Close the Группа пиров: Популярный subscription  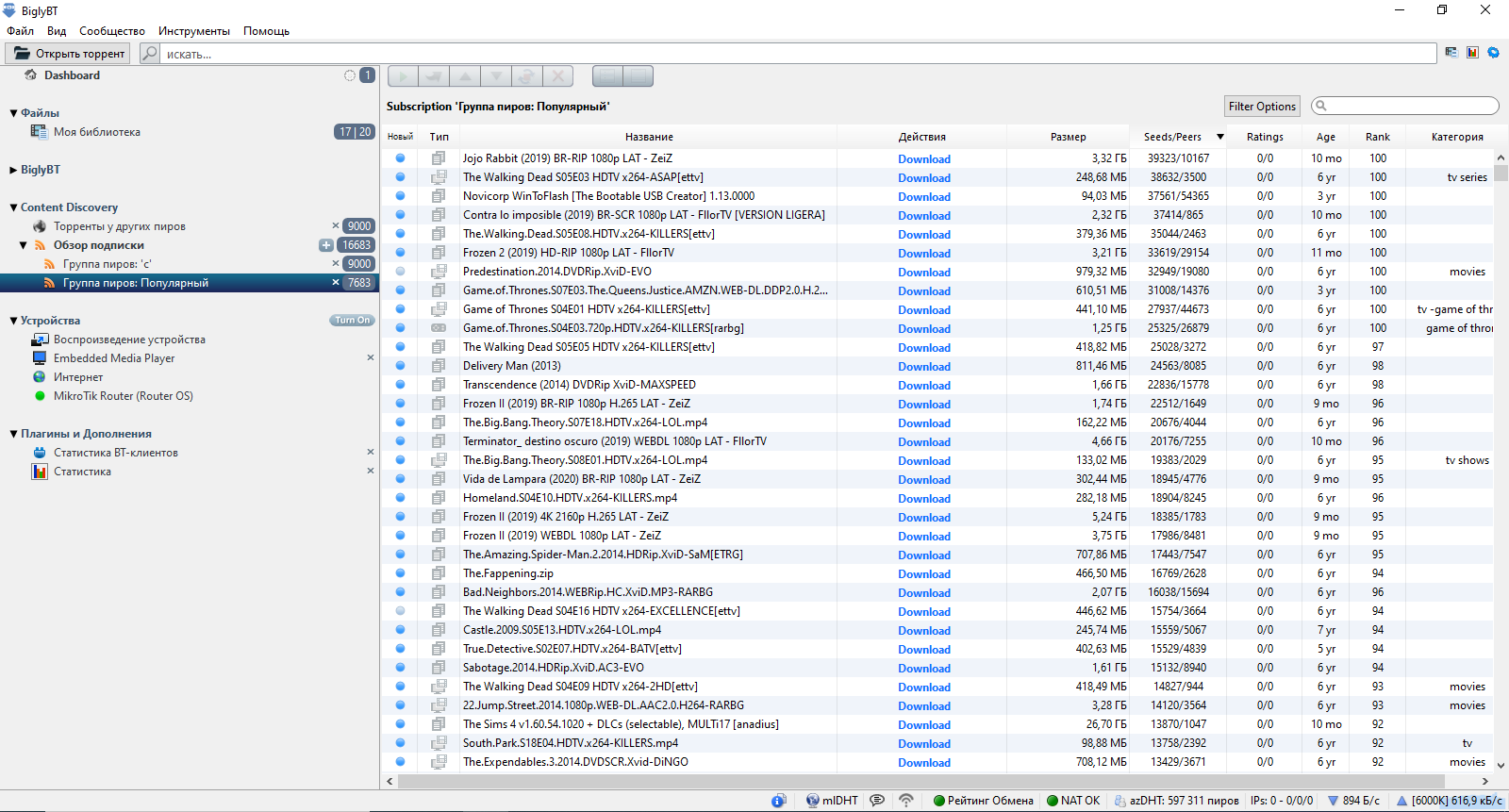(x=336, y=283)
